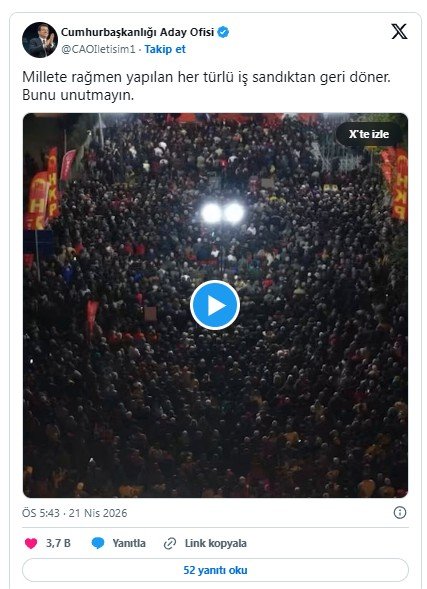Image resolution: width=427 pixels, height=589 pixels.
Task: Open the tweet info icon
Action: pyautogui.click(x=400, y=512)
